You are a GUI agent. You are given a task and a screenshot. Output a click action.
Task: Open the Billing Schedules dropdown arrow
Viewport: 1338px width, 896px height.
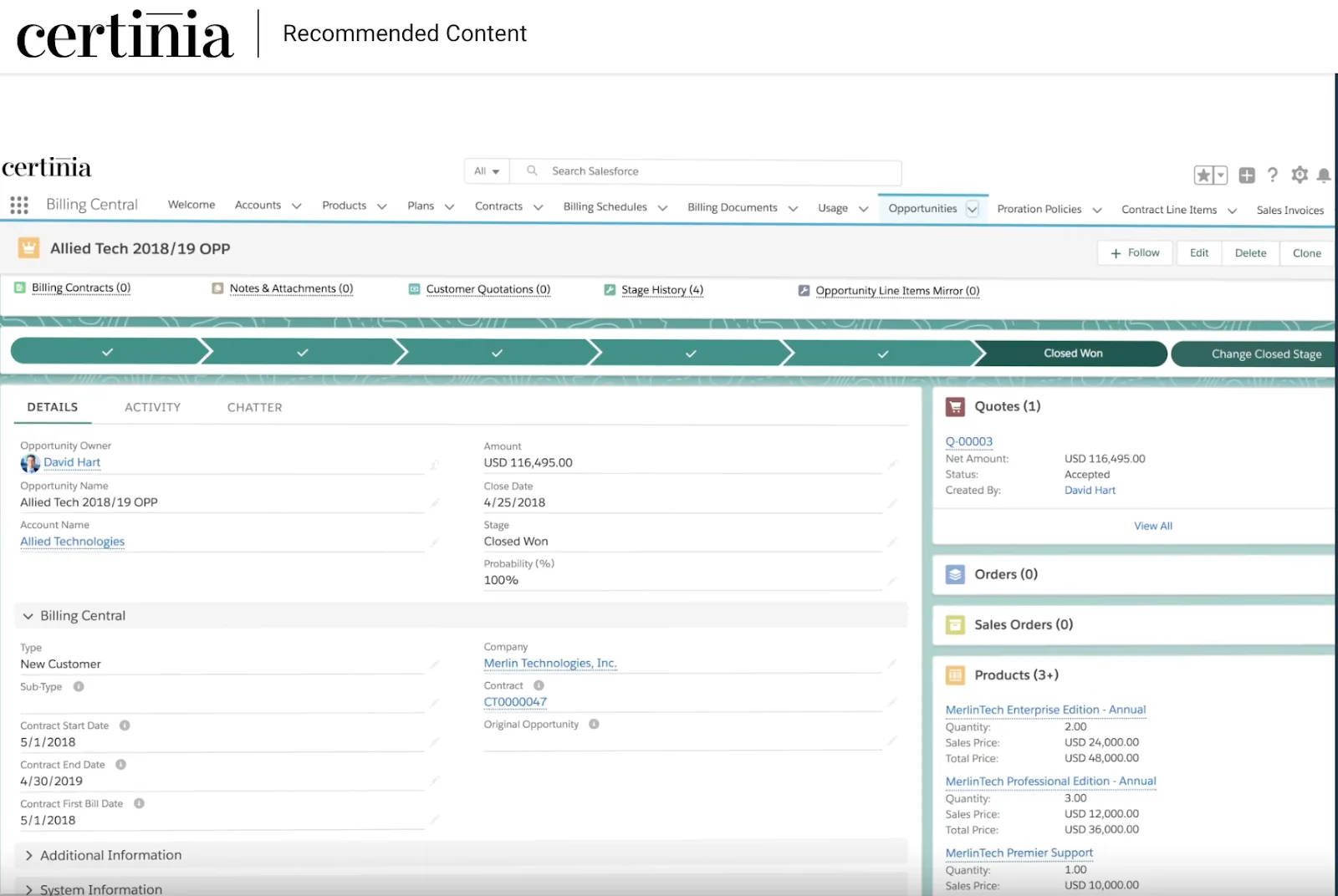click(662, 208)
